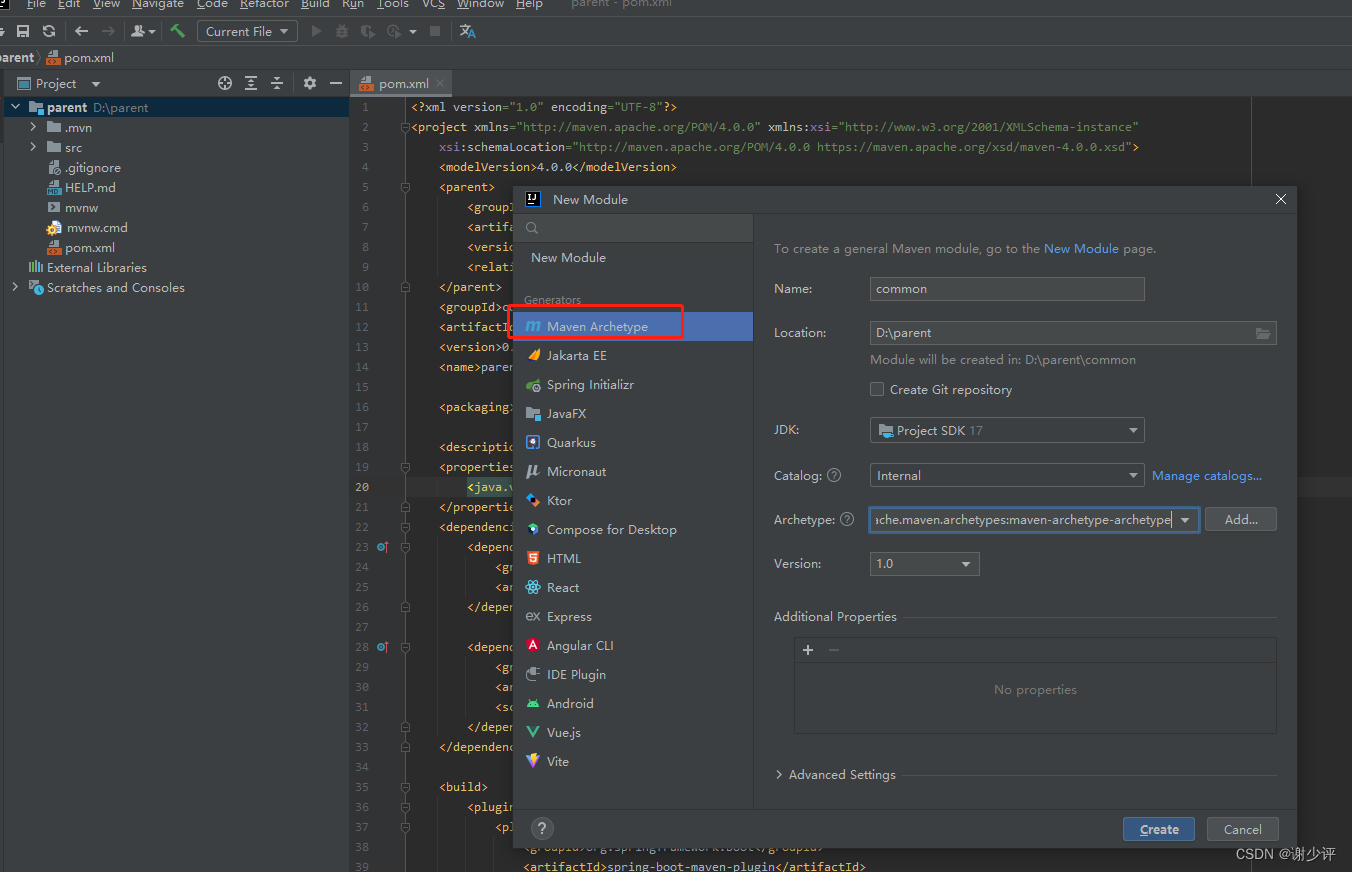Open the Window menu
Viewport: 1352px width, 872px height.
tap(480, 5)
